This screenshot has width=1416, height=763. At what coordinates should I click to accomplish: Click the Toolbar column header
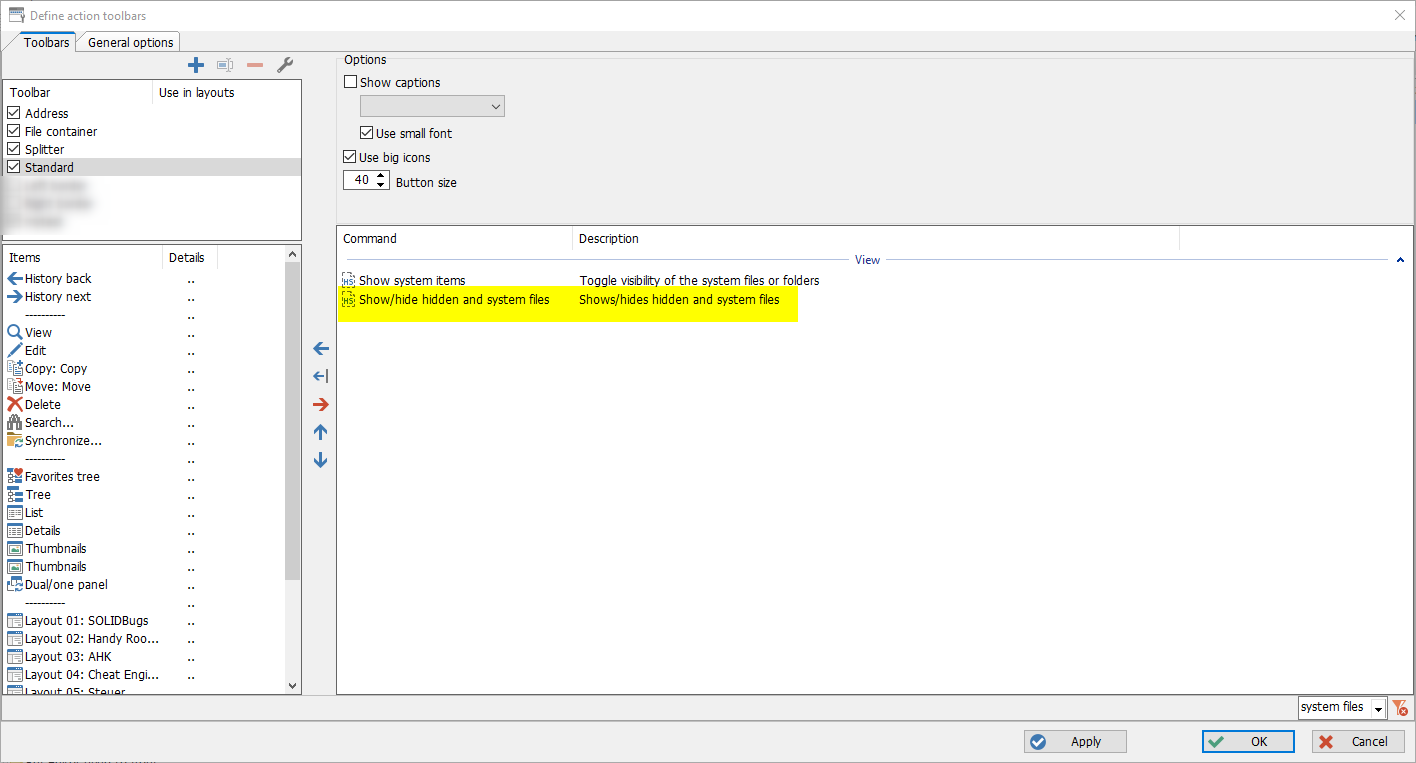[x=78, y=93]
